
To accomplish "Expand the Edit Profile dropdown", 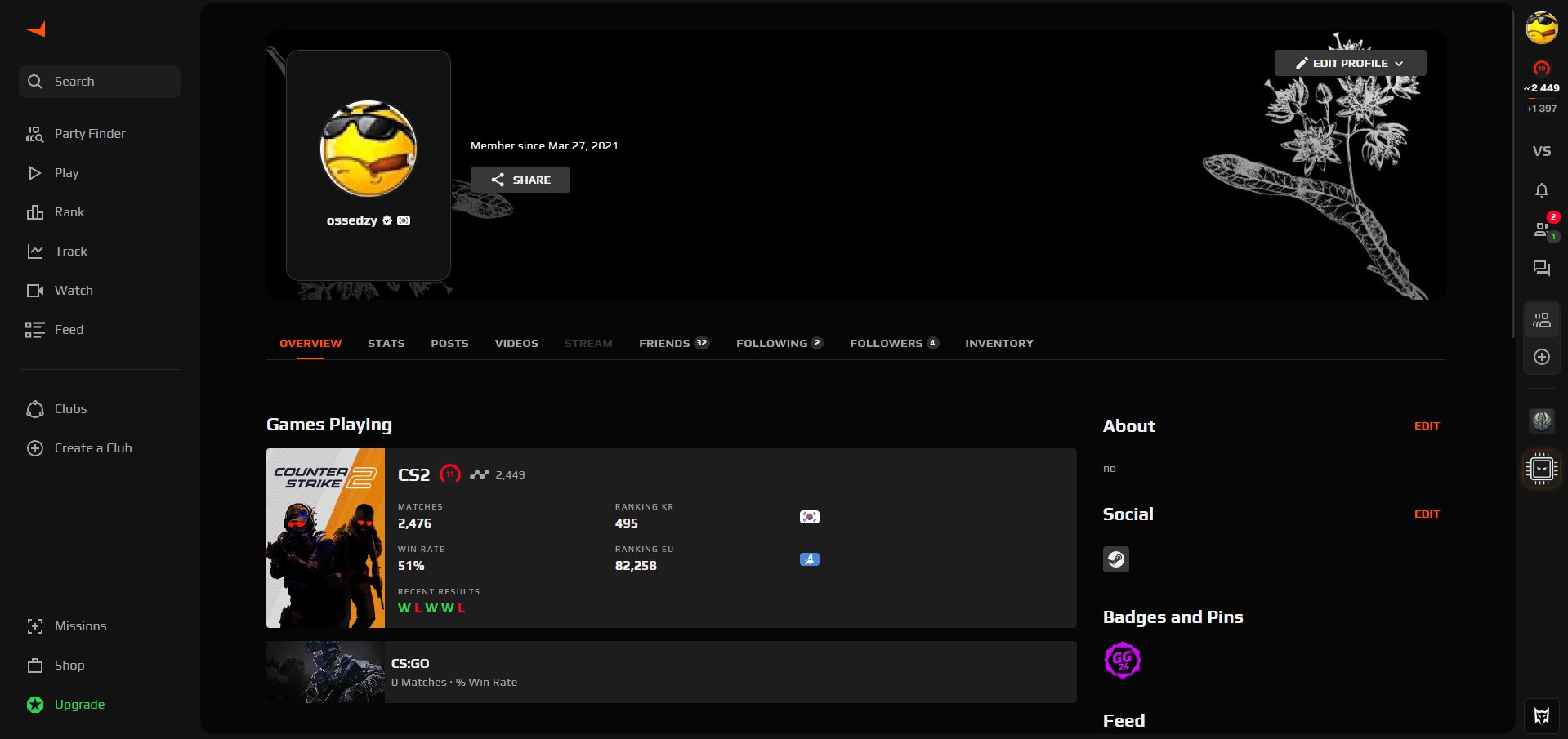I will point(1350,63).
